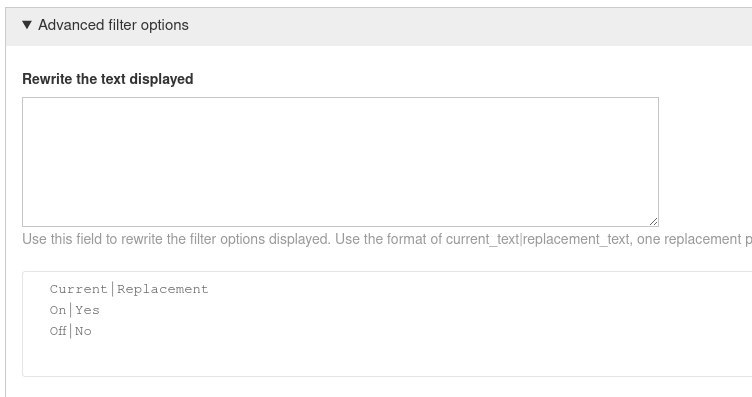752x397 pixels.
Task: Click "current_text|replacement_text" in the description
Action: pos(537,239)
